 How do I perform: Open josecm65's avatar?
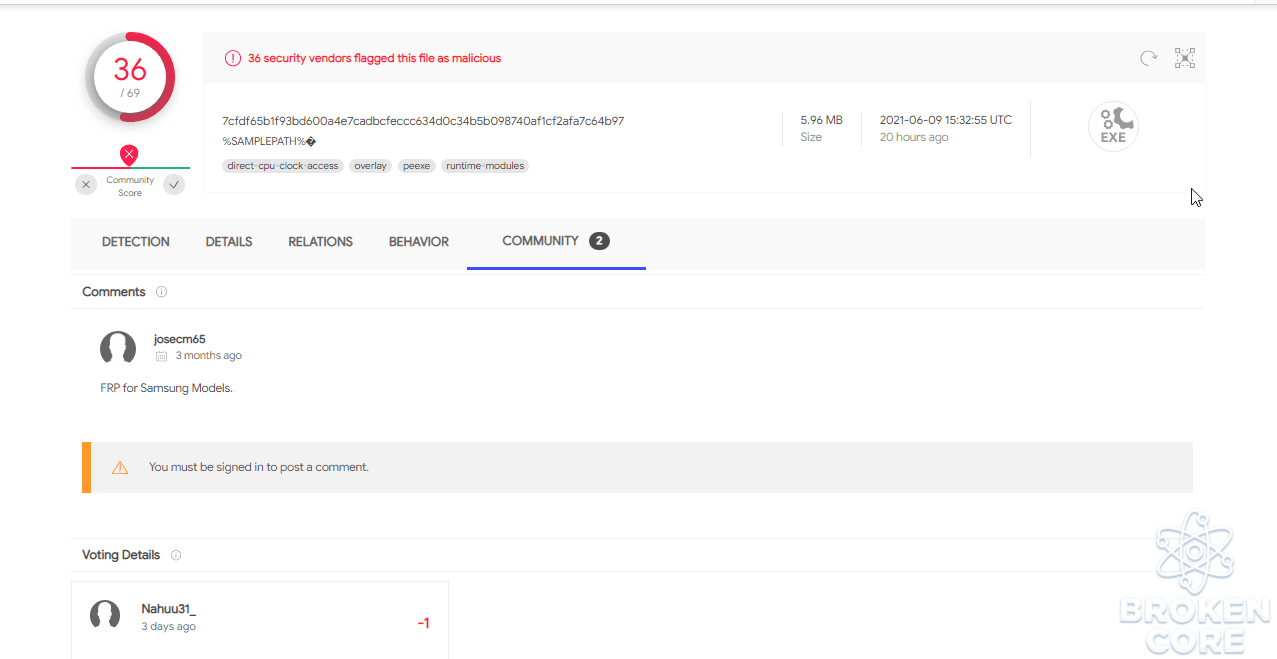(118, 348)
